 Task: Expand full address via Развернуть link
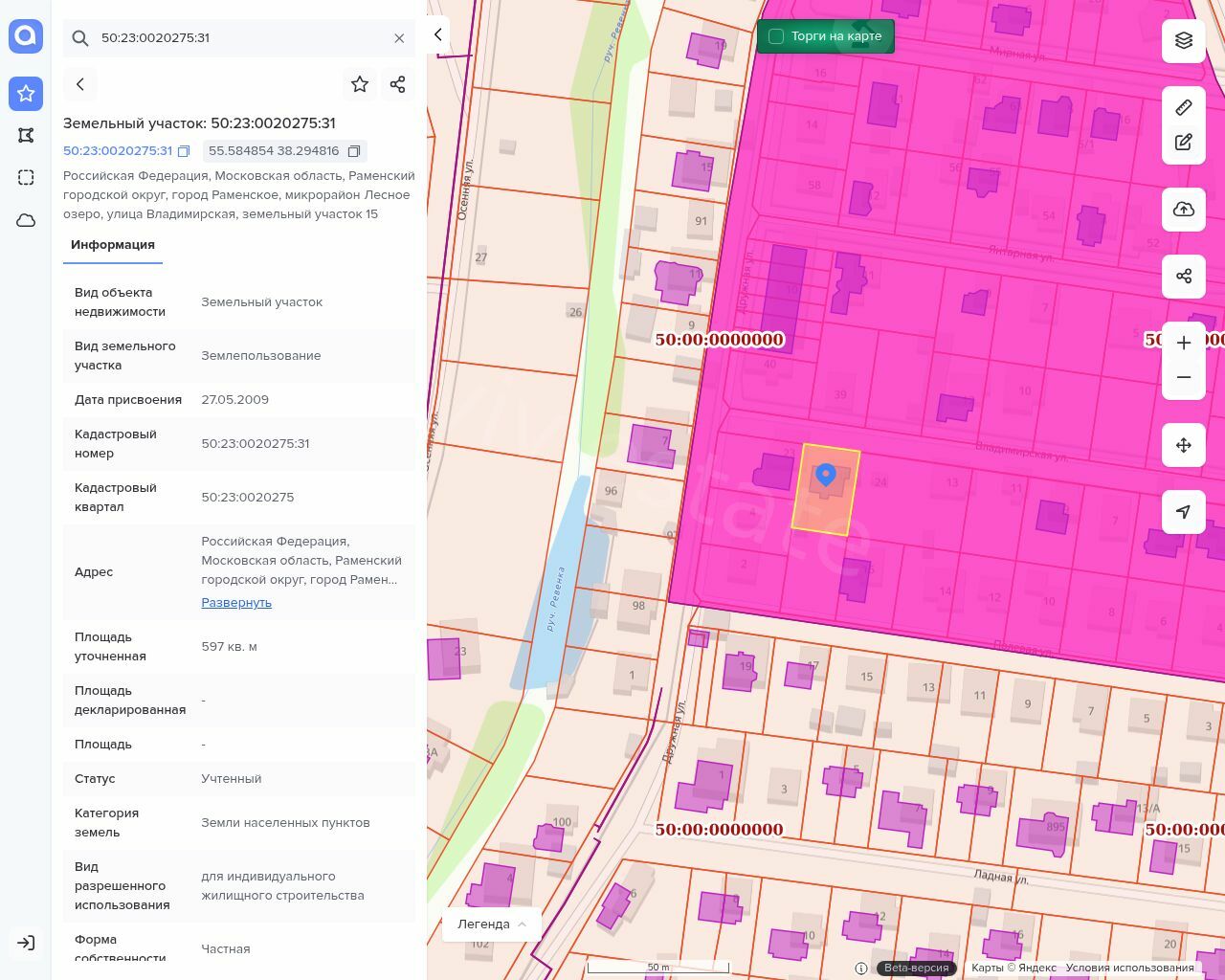point(236,603)
